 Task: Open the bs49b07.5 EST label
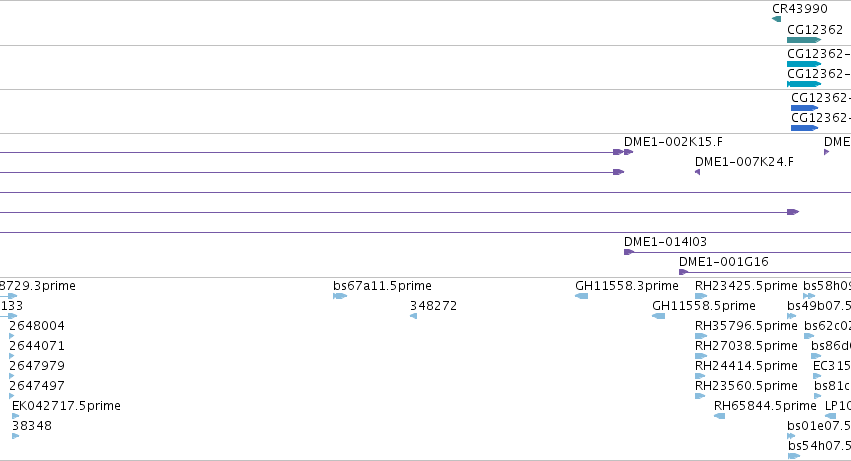819,306
